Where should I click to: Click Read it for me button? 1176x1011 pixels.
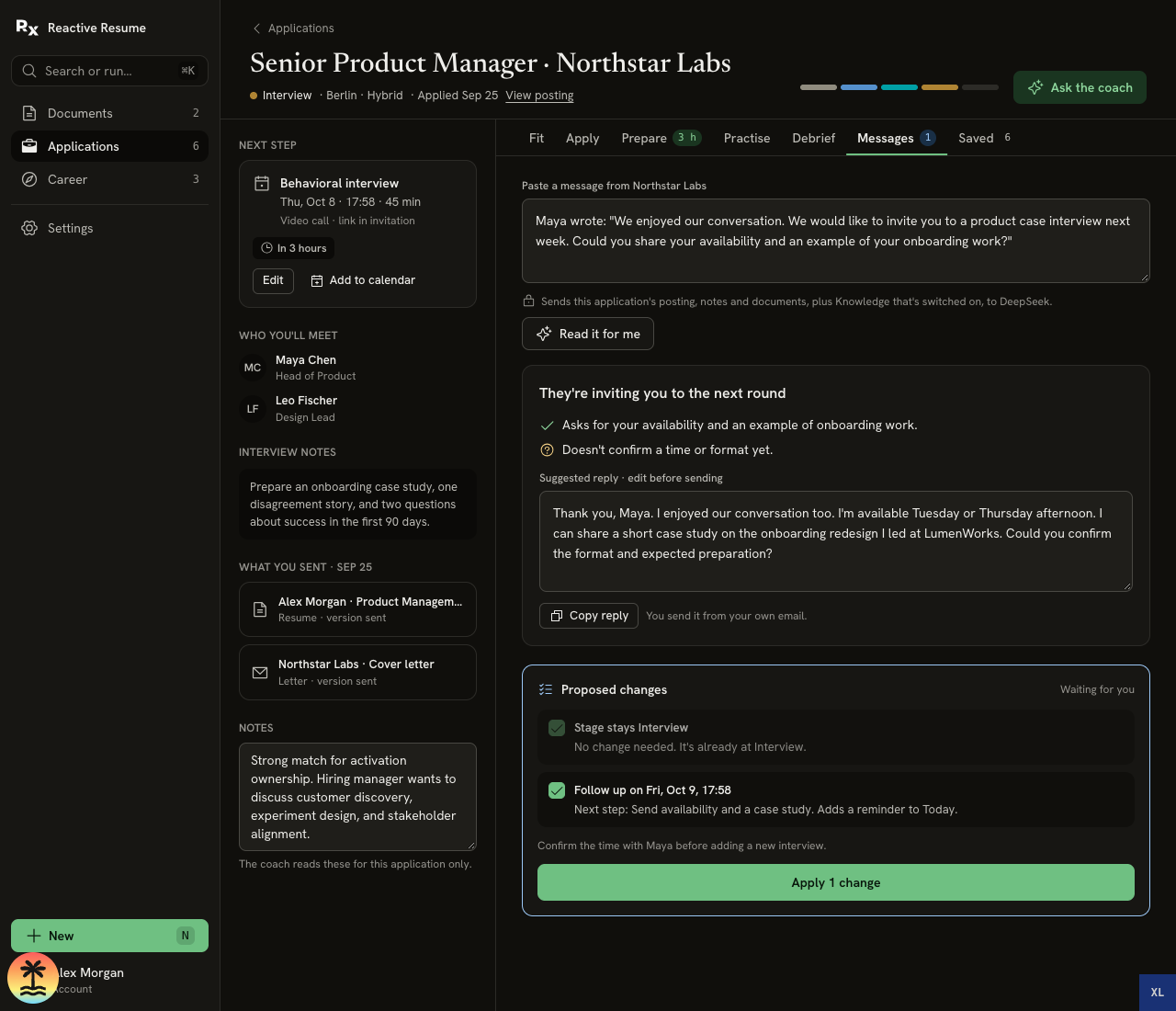tap(588, 334)
